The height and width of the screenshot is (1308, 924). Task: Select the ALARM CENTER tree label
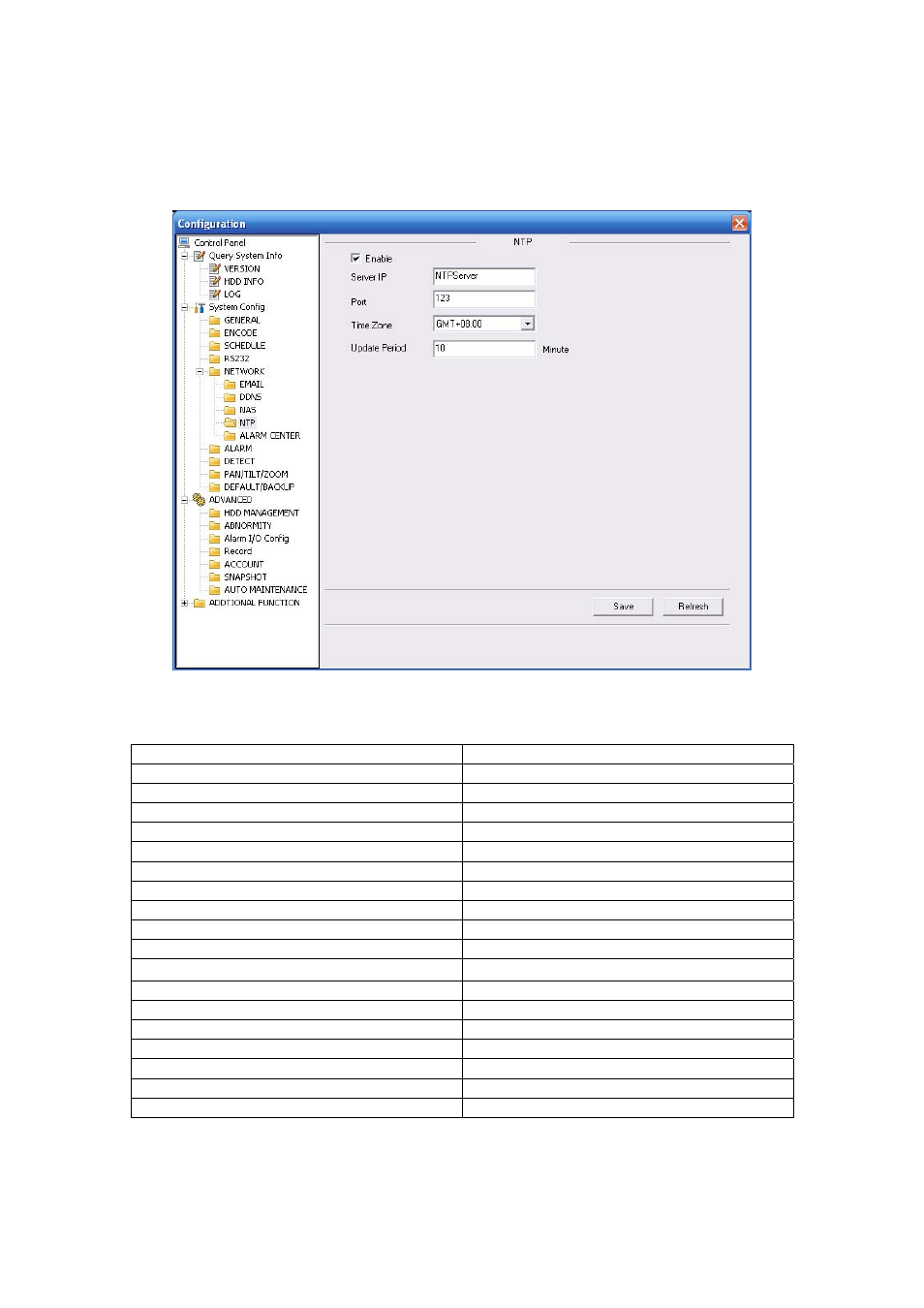pos(270,435)
